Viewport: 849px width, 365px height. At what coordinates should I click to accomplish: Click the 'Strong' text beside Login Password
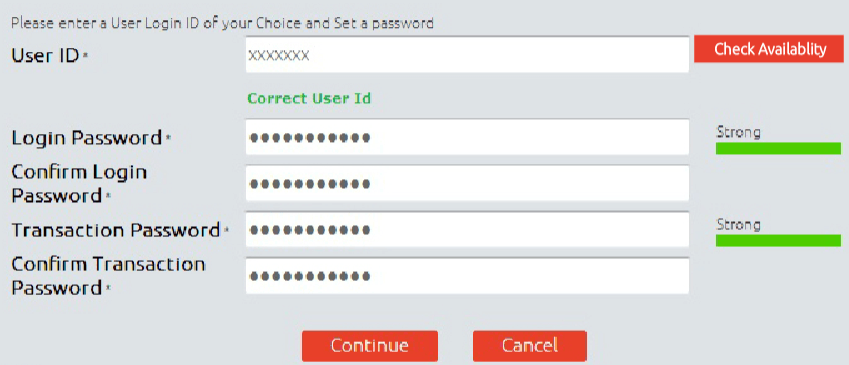coord(739,132)
